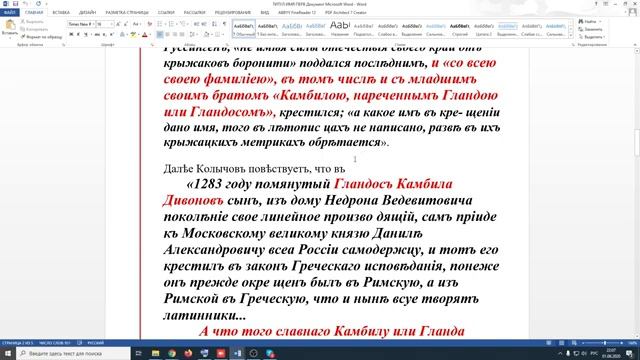
Task: Select align right
Action: [175, 35]
